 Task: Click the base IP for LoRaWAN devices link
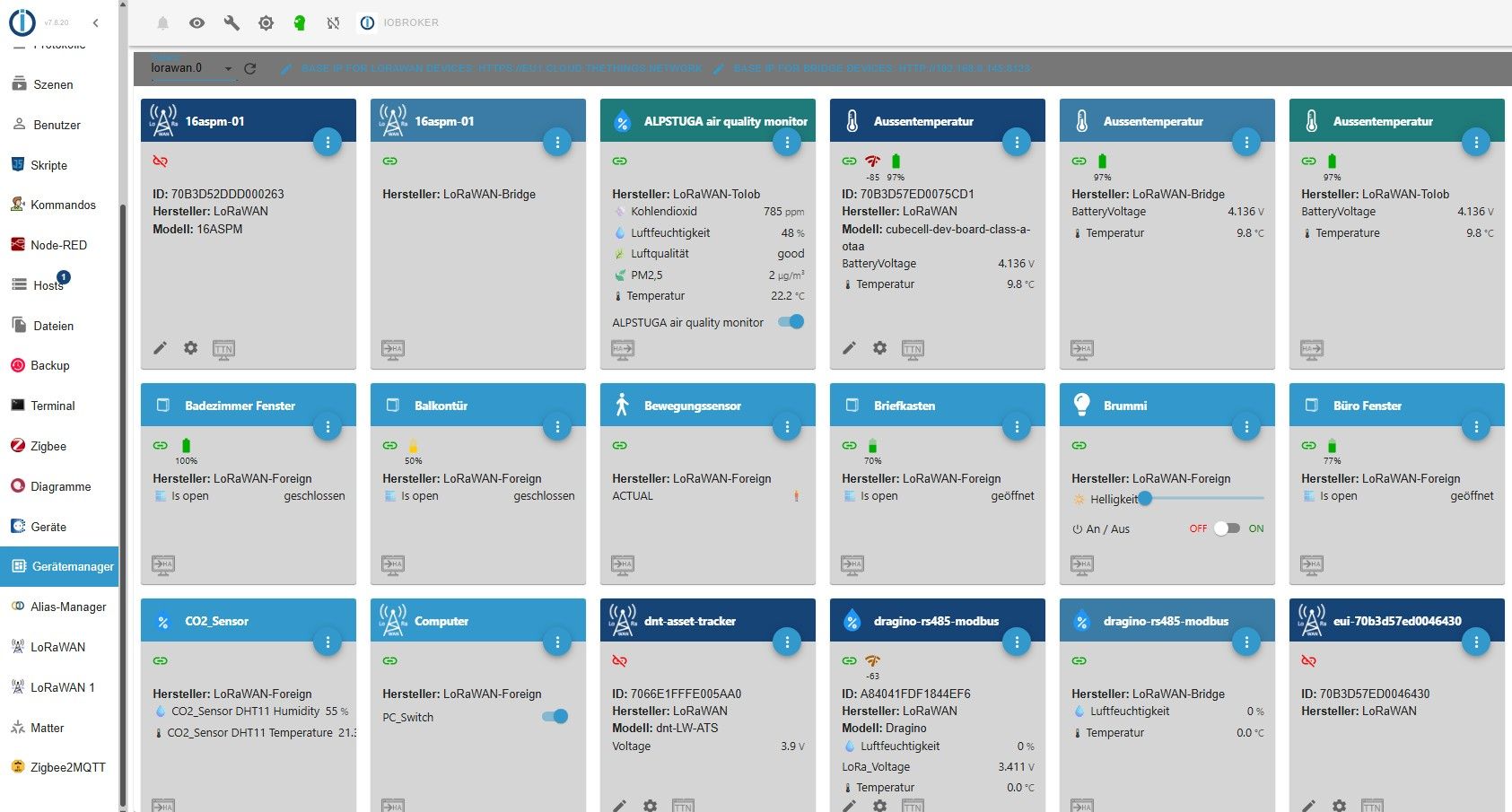(492, 68)
